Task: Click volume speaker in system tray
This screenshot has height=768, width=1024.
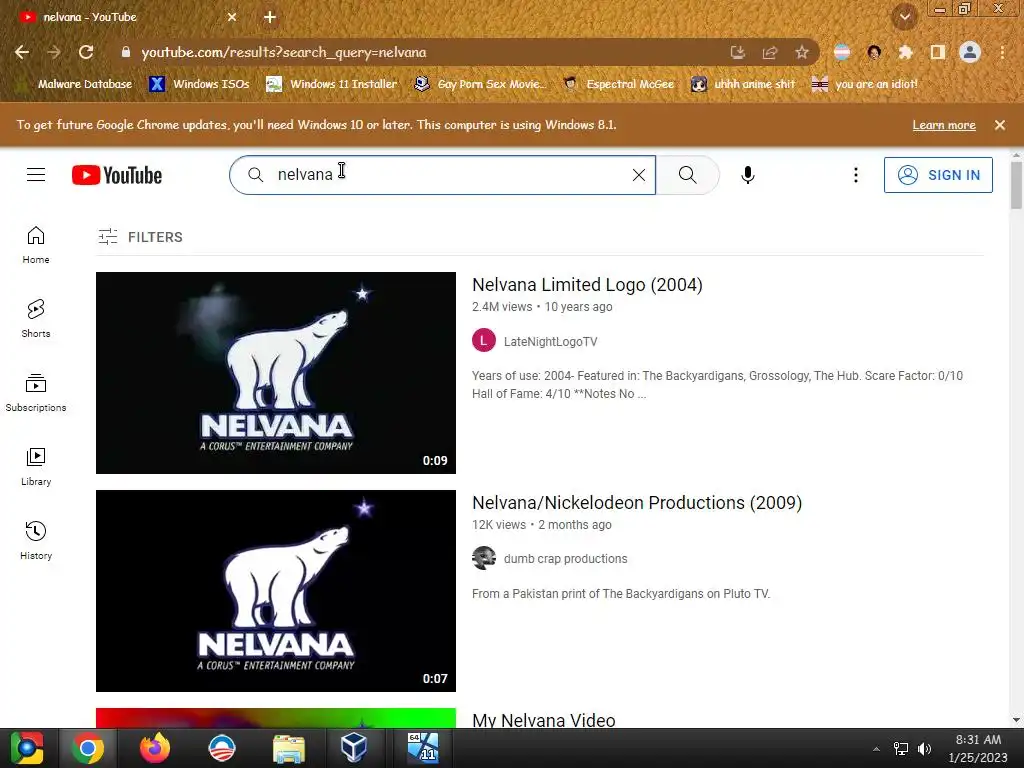Action: coord(925,748)
